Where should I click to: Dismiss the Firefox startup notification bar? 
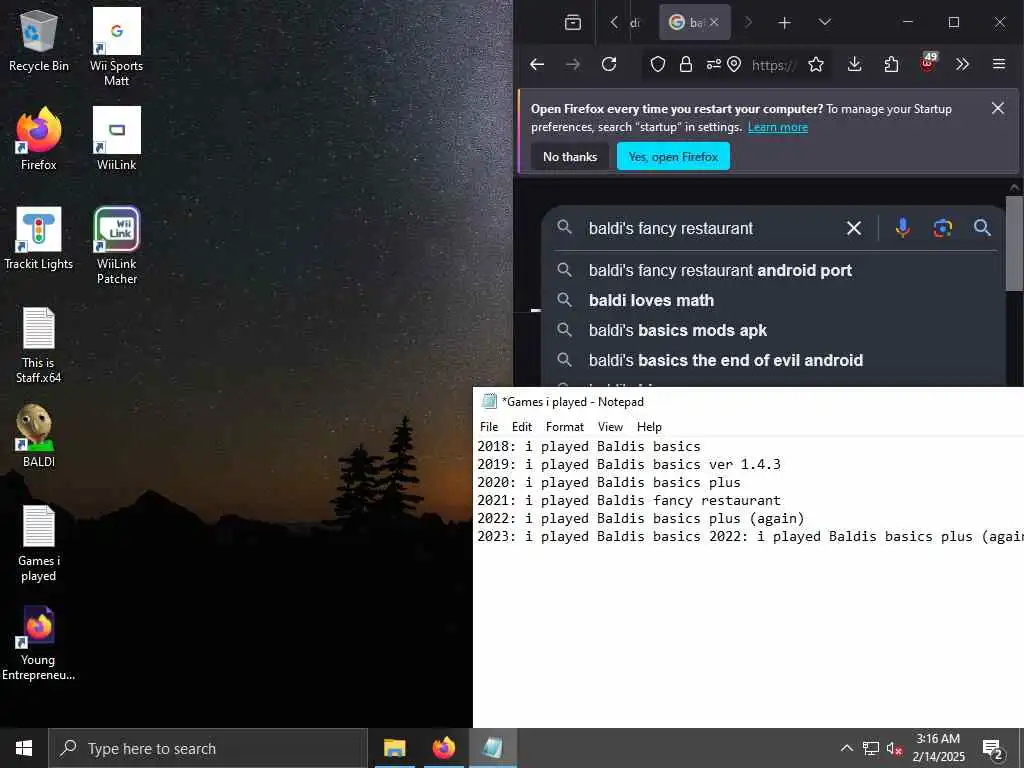997,108
